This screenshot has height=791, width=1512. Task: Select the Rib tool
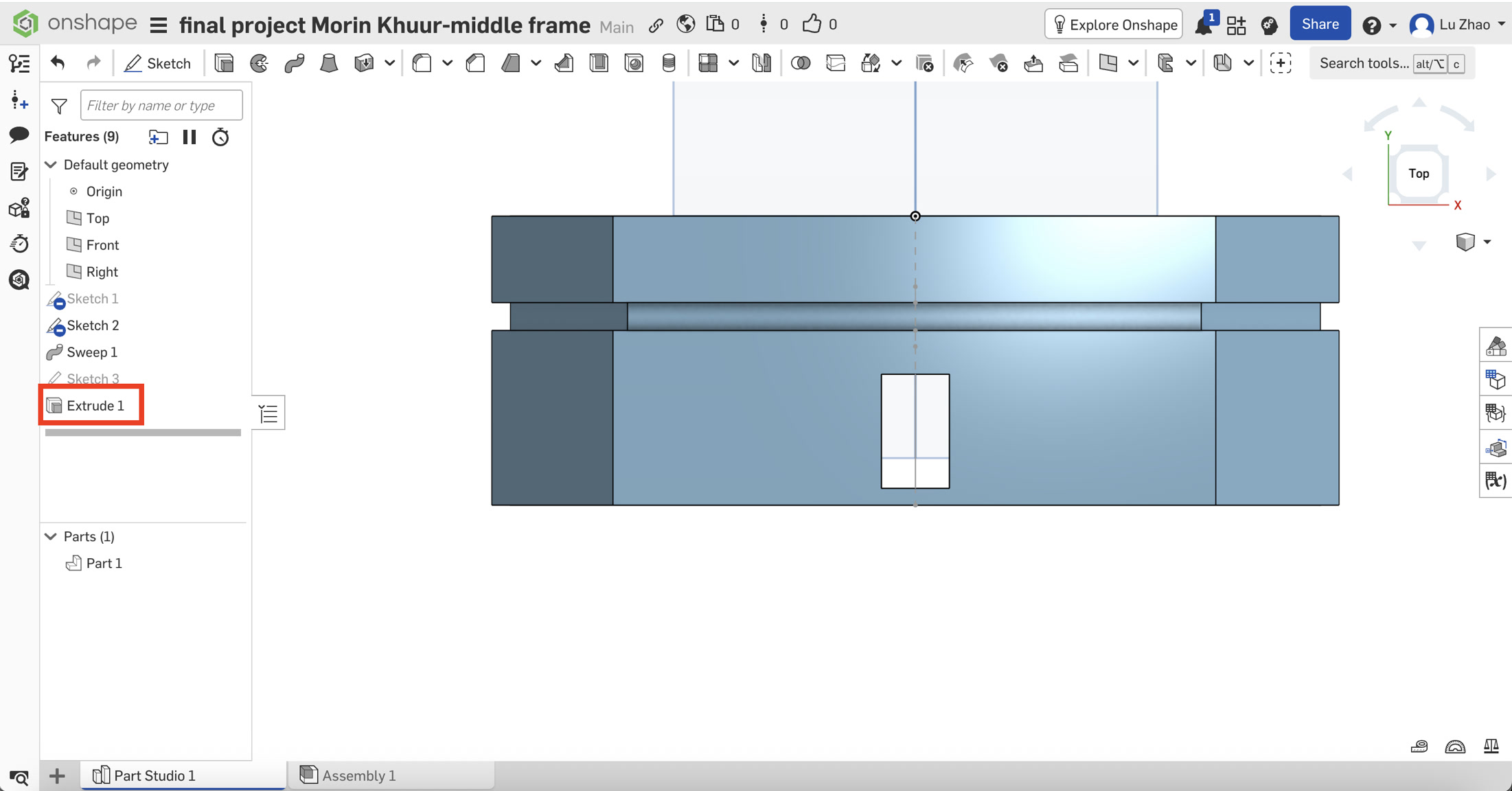pyautogui.click(x=564, y=63)
